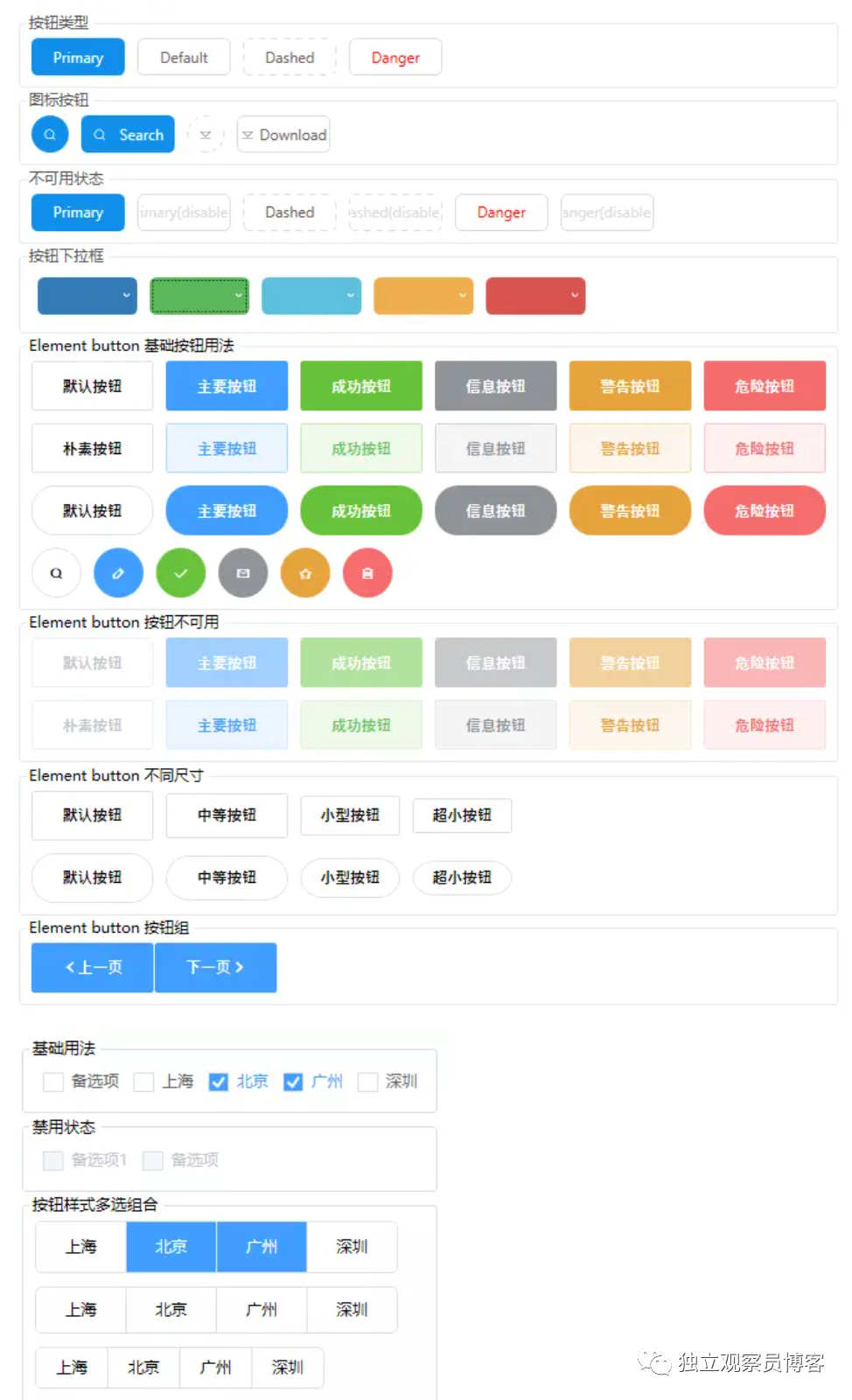Click the rectangular 小型按钮 size button
The width and height of the screenshot is (852, 1400).
tap(350, 815)
